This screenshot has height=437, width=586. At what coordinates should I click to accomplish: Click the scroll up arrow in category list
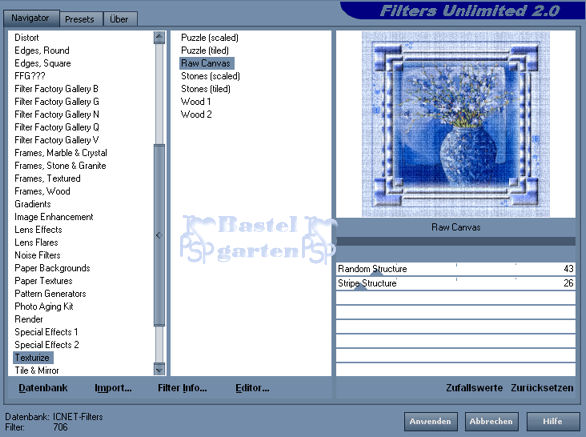tap(159, 37)
